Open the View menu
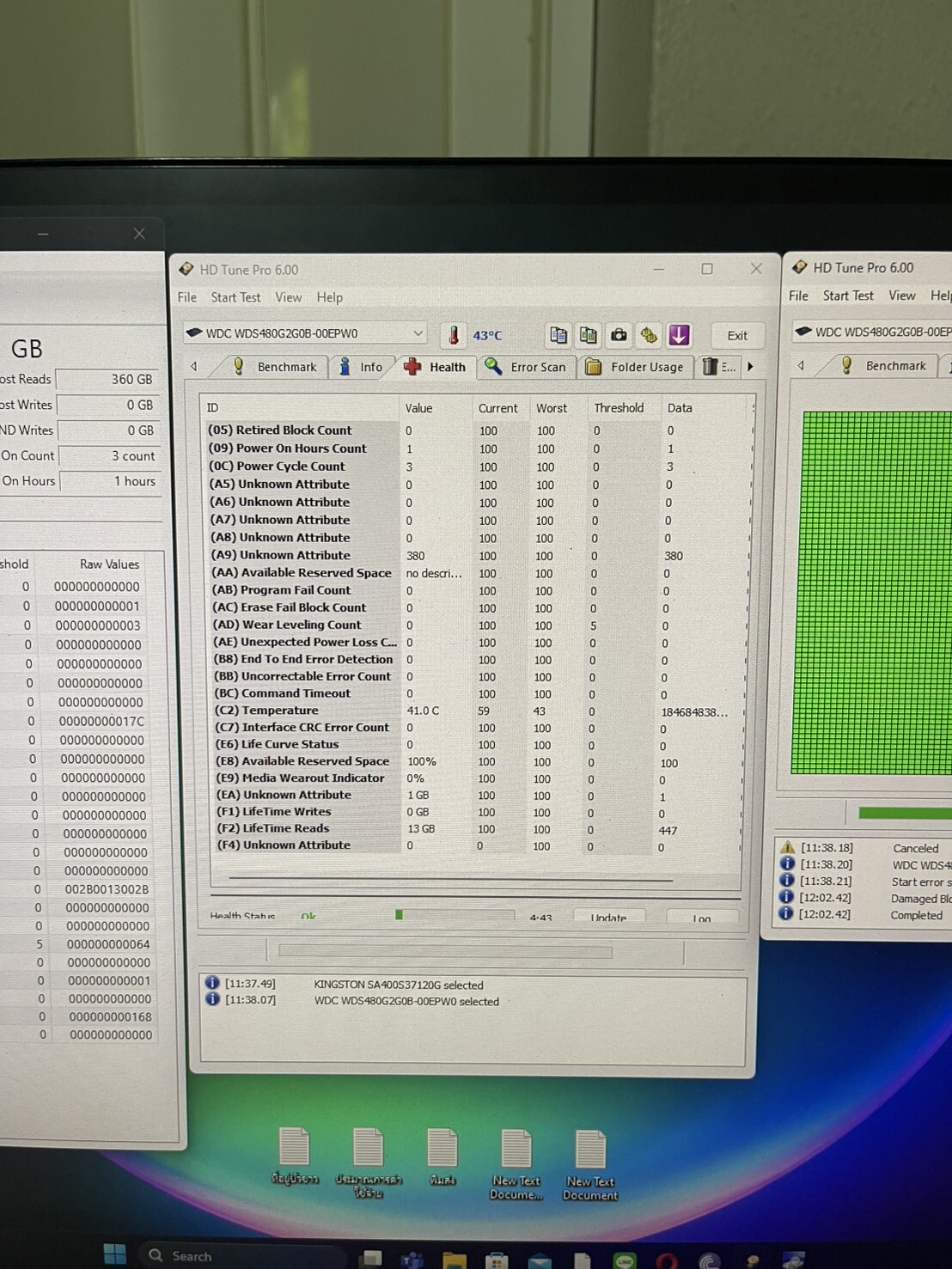This screenshot has height=1269, width=952. point(288,297)
